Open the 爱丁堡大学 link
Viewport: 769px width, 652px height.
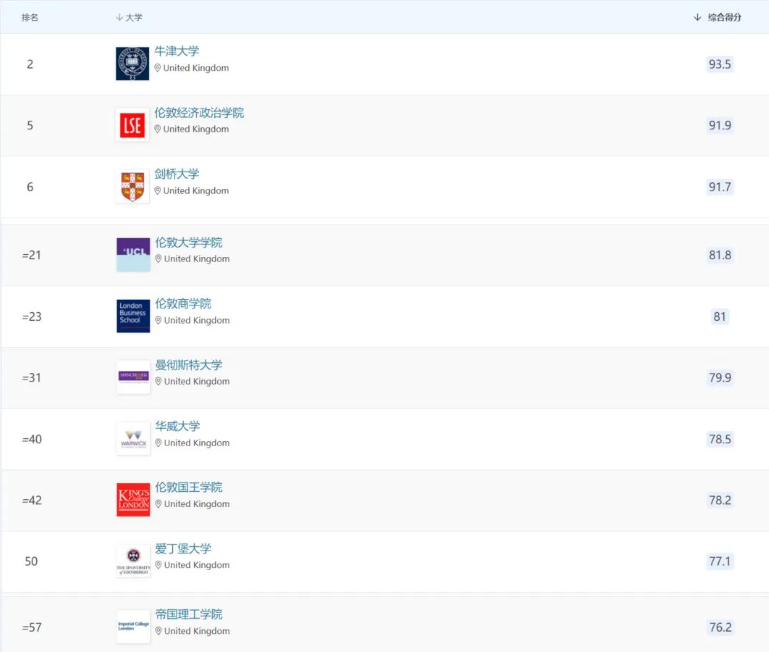tap(183, 548)
